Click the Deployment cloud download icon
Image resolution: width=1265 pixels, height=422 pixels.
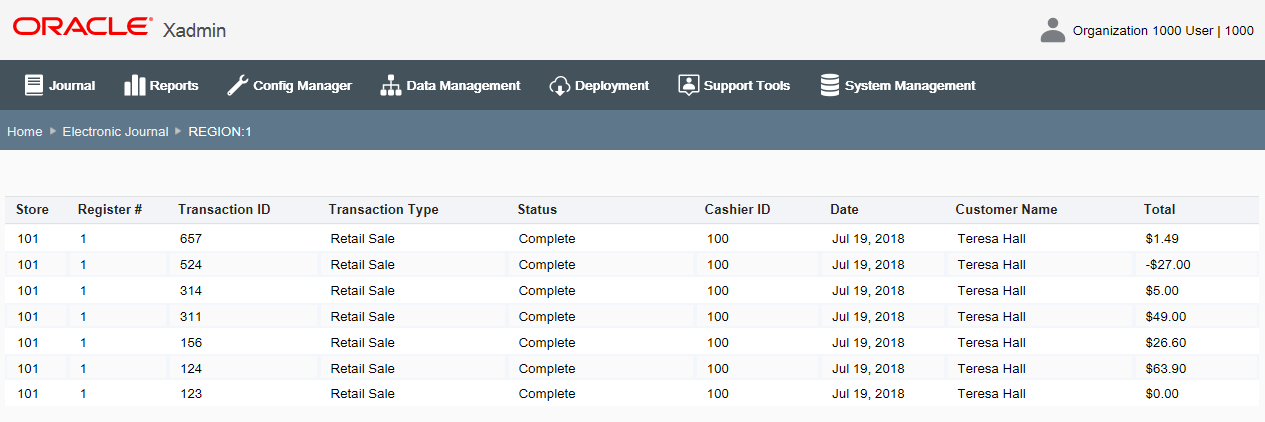click(x=559, y=85)
